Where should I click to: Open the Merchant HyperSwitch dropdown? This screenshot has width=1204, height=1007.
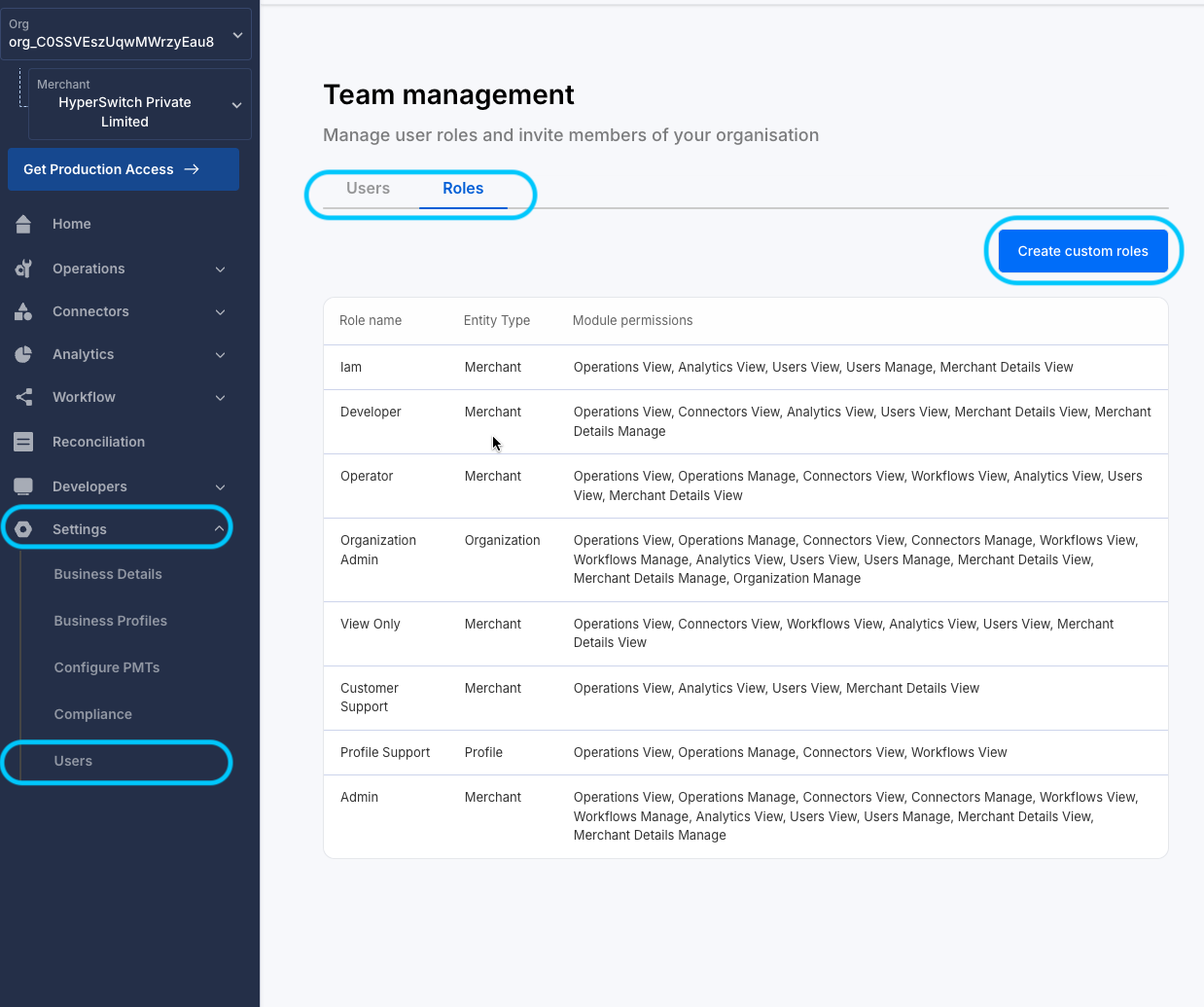(x=236, y=105)
